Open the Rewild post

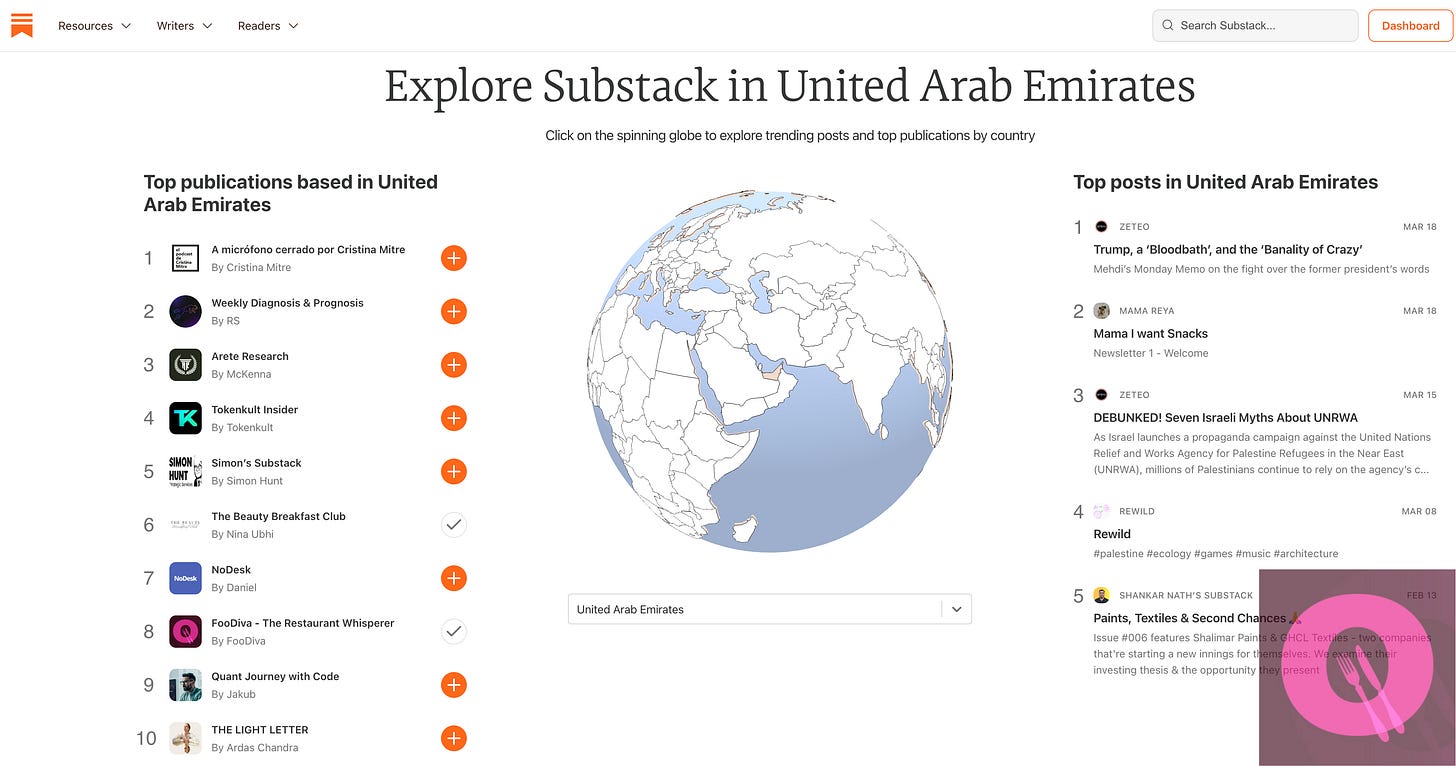1112,534
